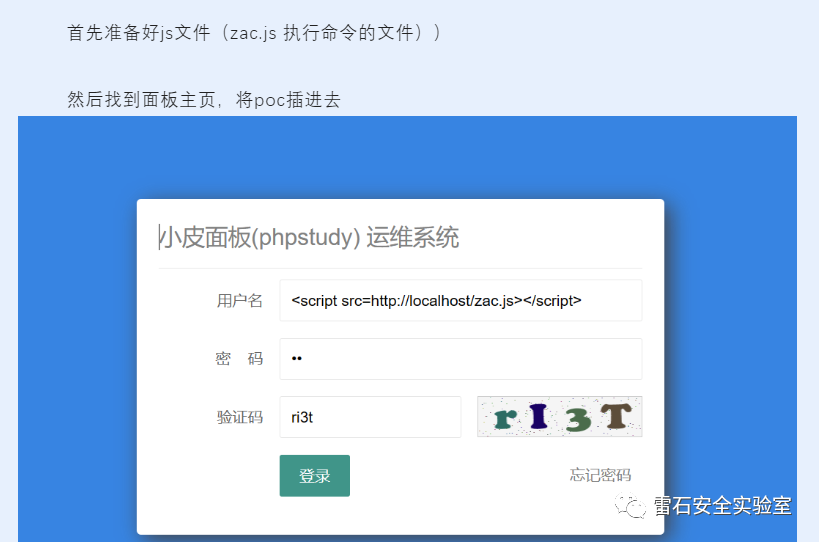
Task: Click the green 登录 login button
Action: 314,476
